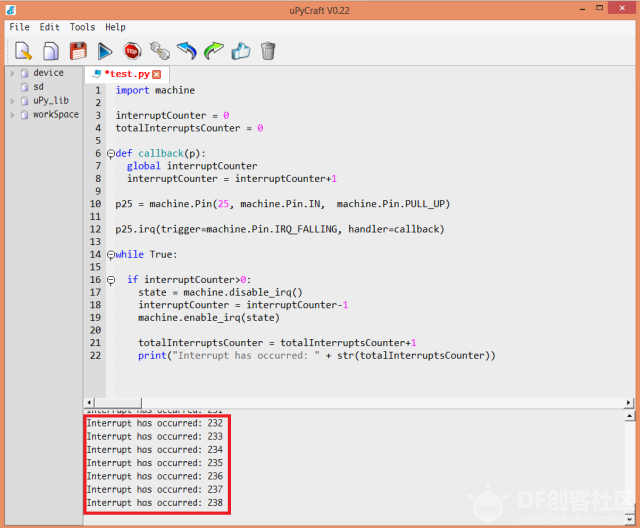Collapse the while True code fold
This screenshot has width=640, height=528.
coord(111,255)
